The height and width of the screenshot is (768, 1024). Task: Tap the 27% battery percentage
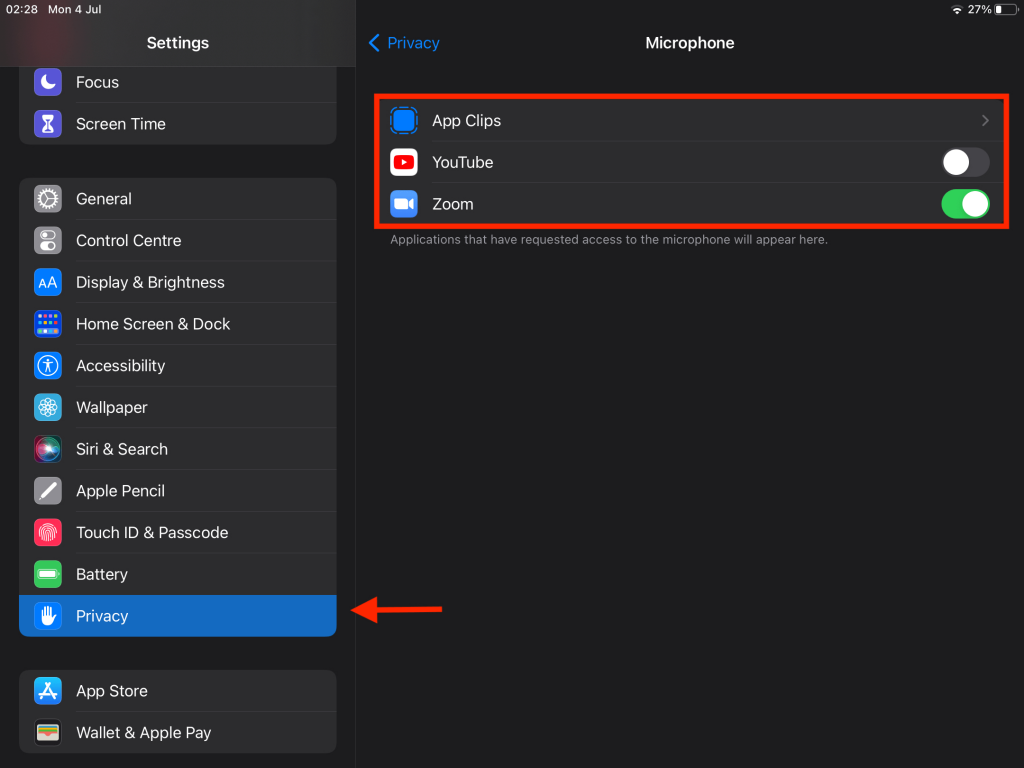coord(980,10)
